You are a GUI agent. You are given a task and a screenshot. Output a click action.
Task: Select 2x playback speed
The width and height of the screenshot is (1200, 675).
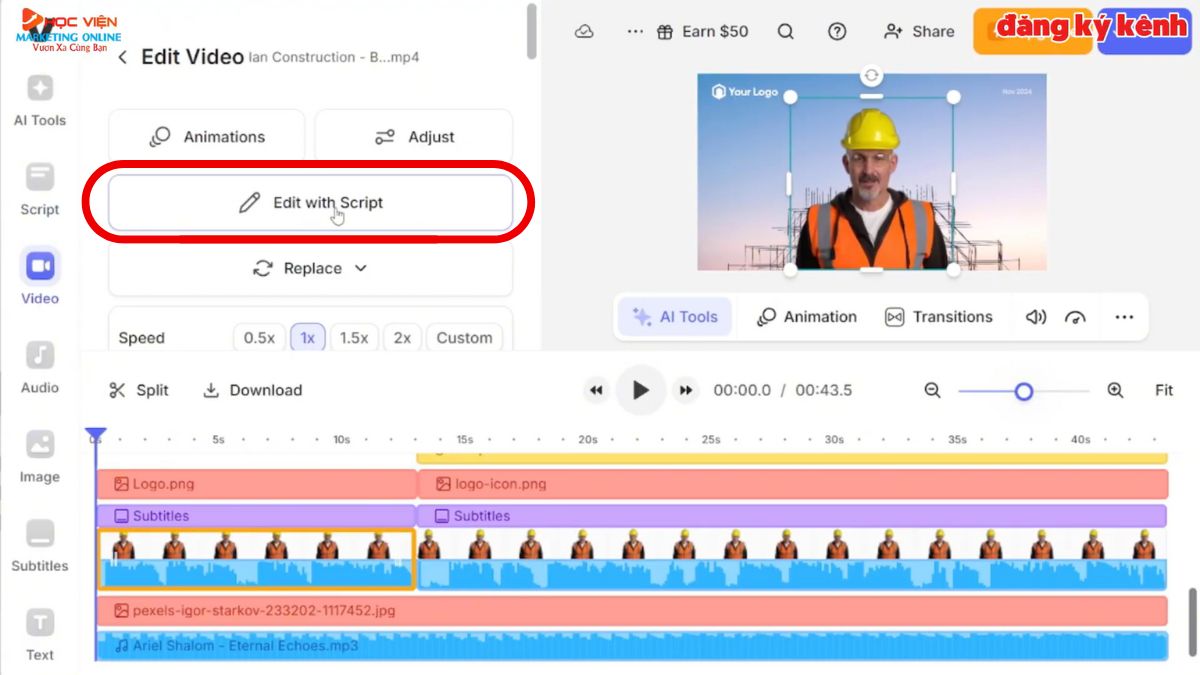click(402, 337)
